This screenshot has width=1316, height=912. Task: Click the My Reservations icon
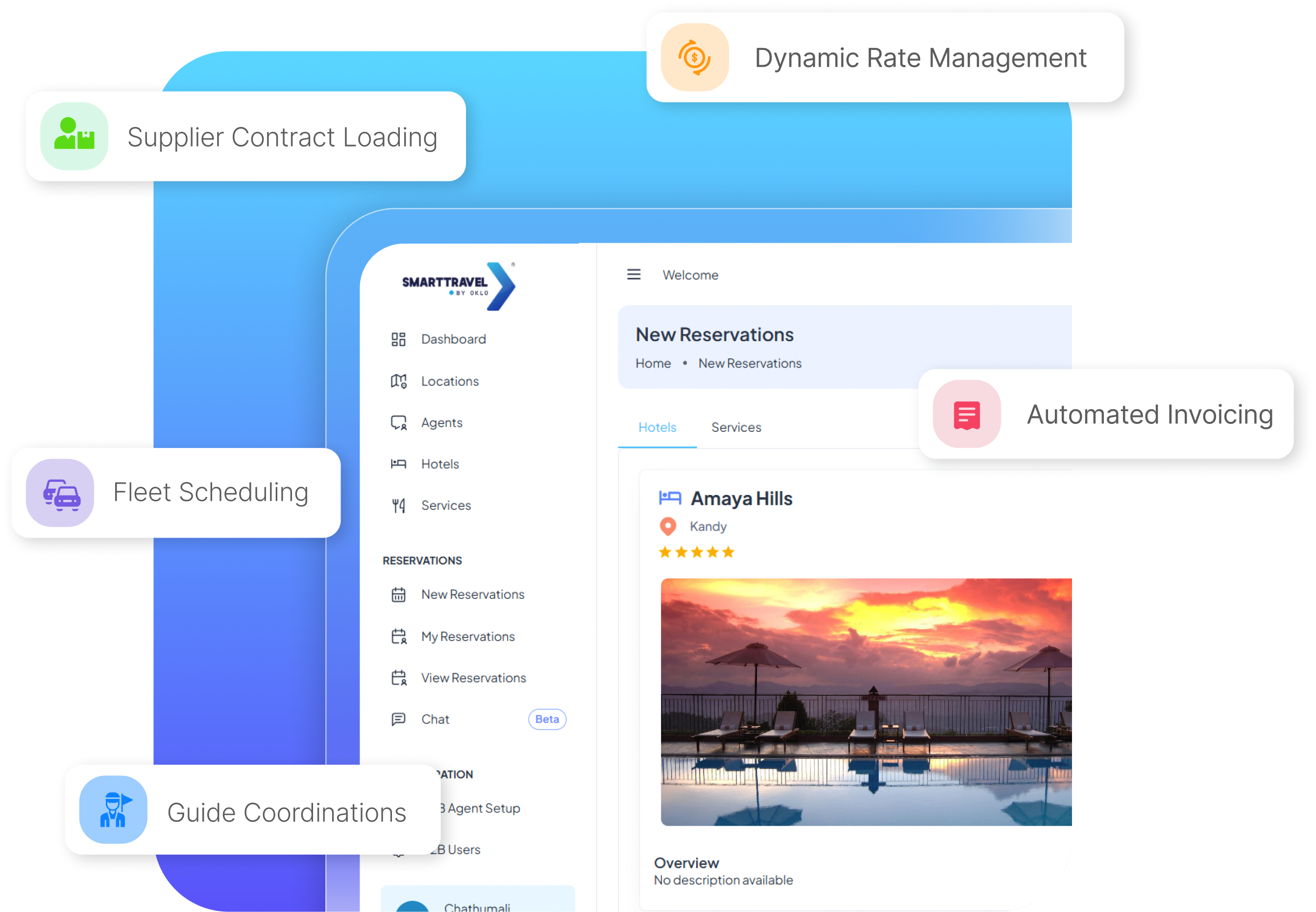[399, 636]
